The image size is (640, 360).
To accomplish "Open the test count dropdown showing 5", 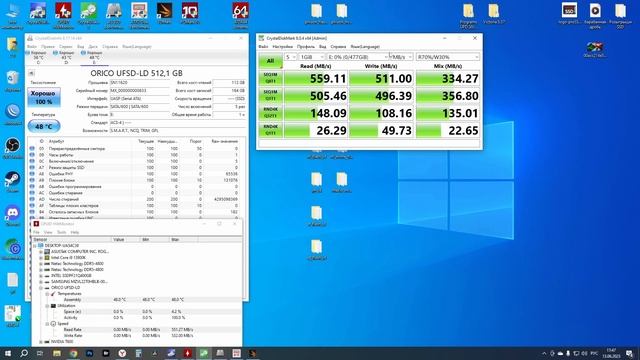I will [x=291, y=57].
